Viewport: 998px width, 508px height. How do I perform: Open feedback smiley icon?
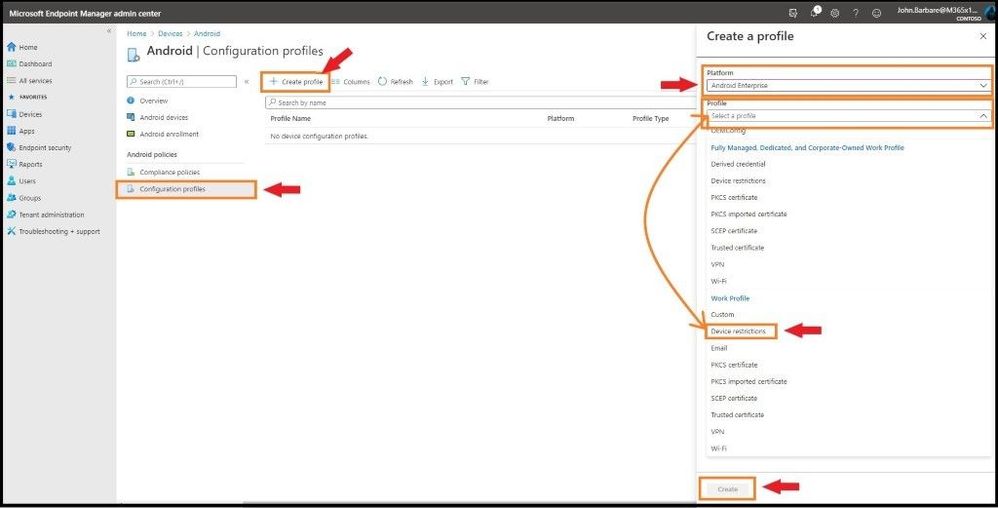pyautogui.click(x=876, y=13)
